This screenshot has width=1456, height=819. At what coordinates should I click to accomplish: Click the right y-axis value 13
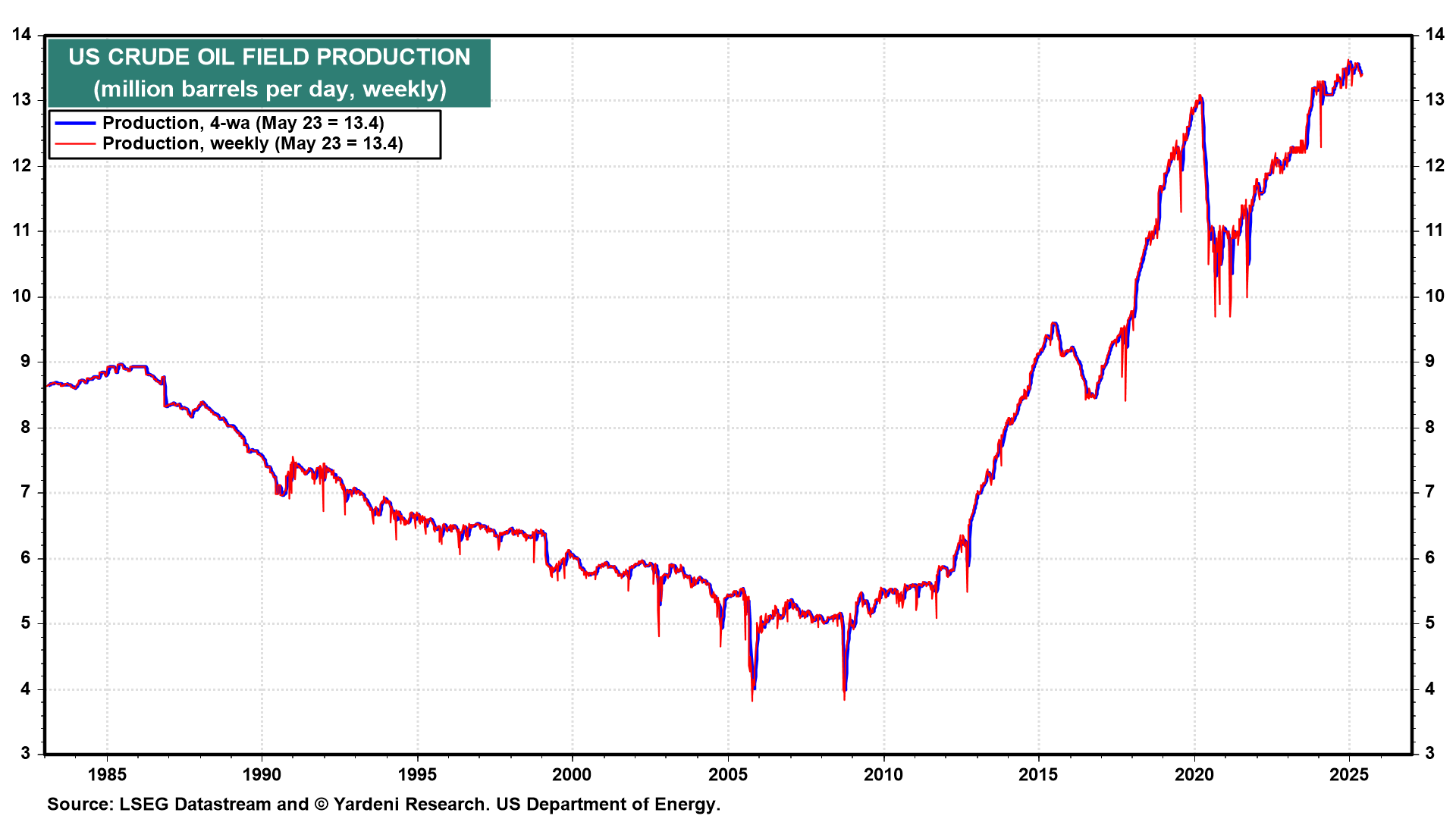tap(1435, 99)
